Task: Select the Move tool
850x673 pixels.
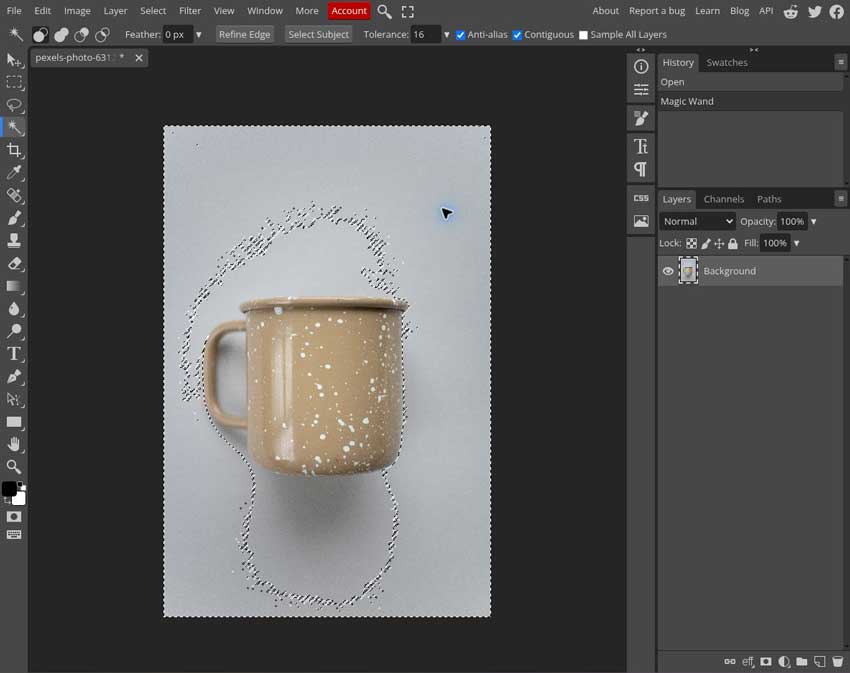Action: pyautogui.click(x=14, y=60)
